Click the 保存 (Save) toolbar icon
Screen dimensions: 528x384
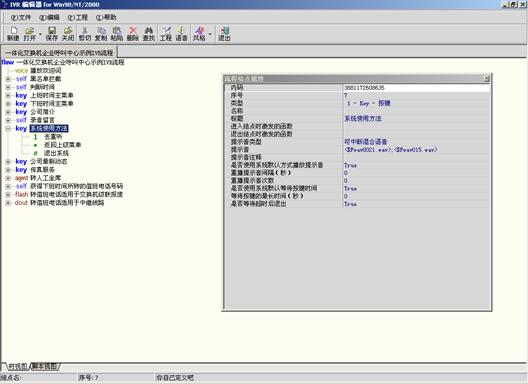[52, 34]
